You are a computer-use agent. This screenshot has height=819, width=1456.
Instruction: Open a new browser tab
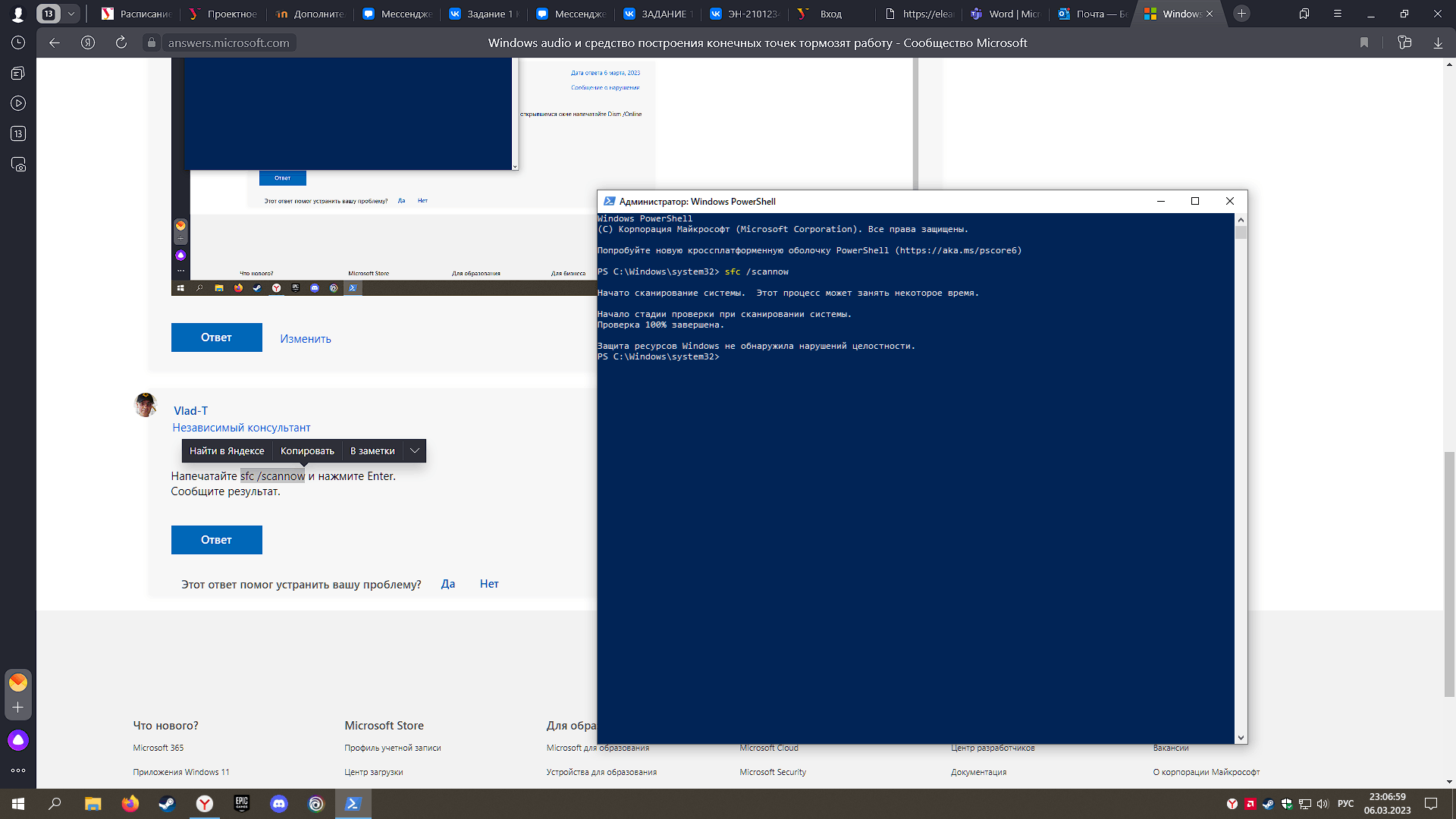1241,14
